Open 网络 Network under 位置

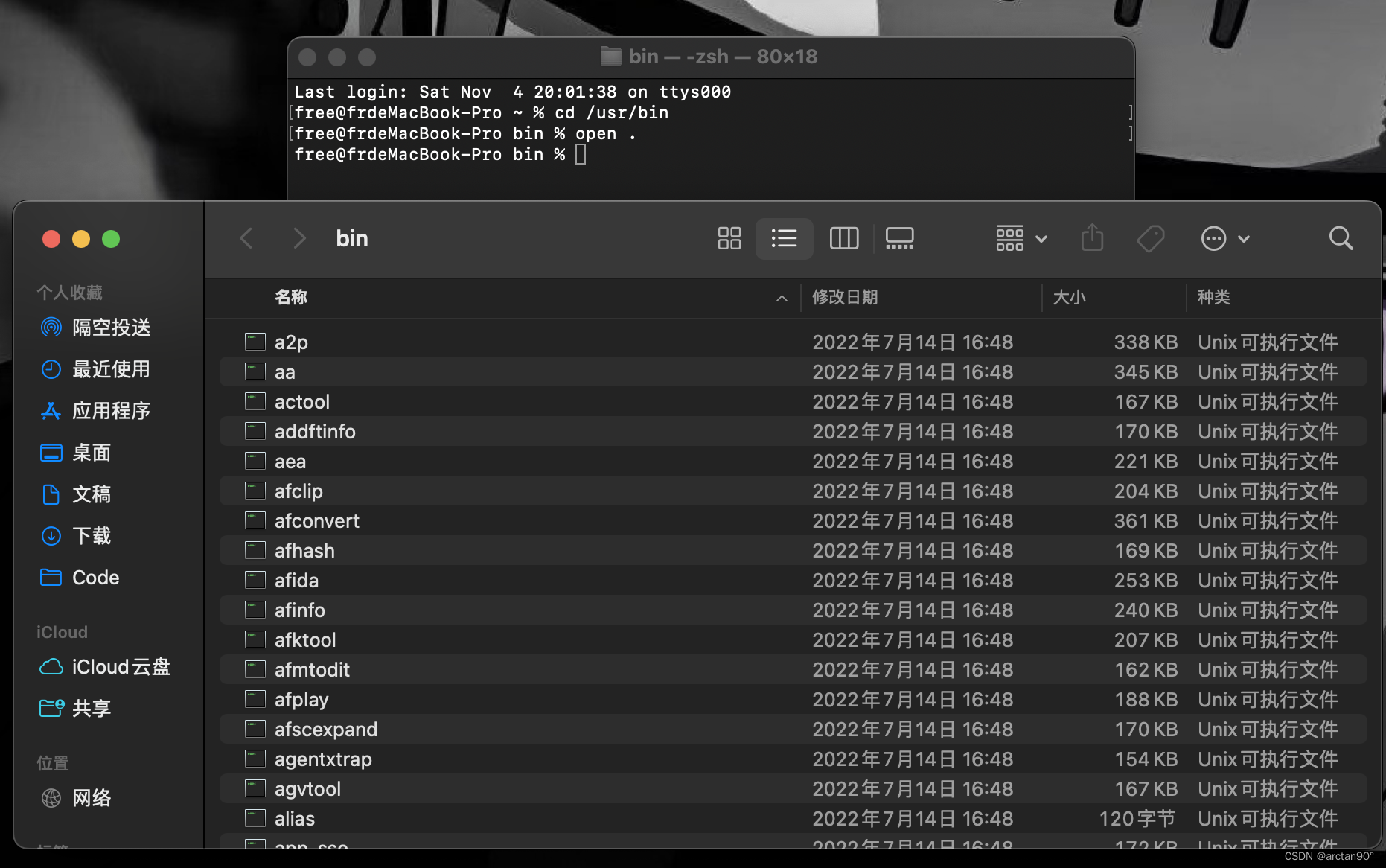92,797
